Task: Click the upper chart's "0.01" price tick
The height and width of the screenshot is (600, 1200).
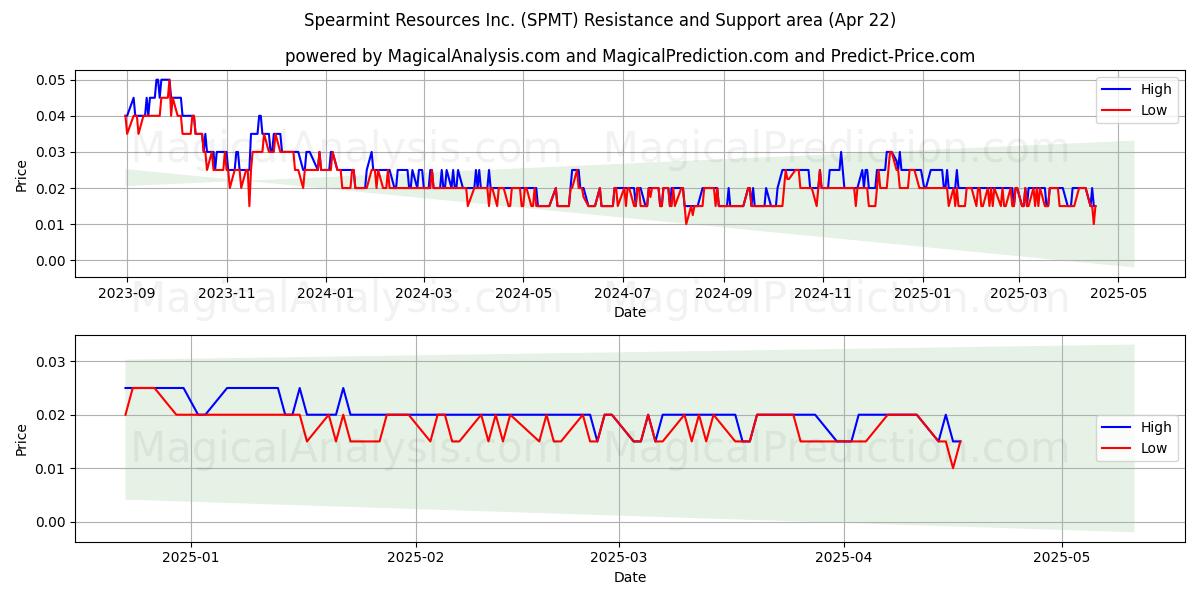Action: click(x=50, y=225)
